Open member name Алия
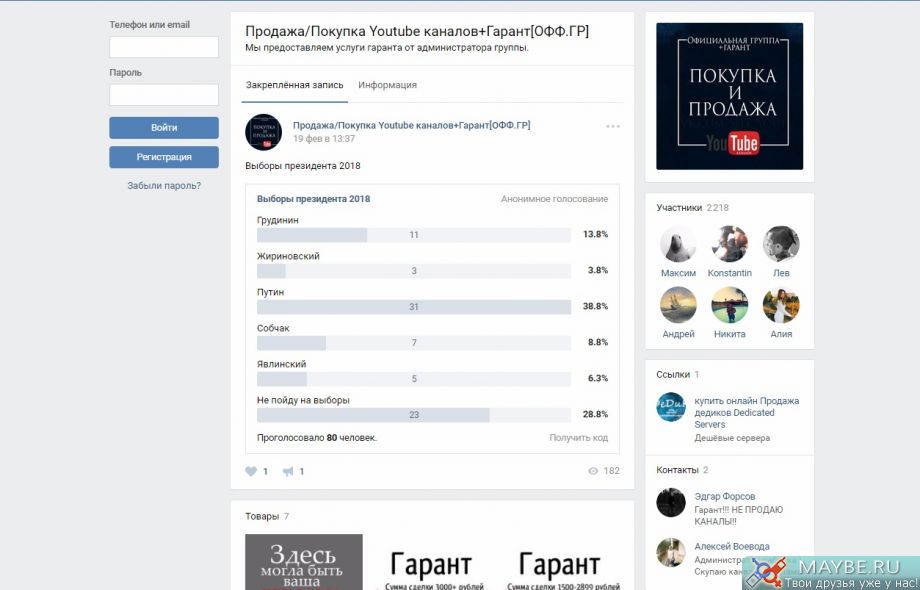Image resolution: width=920 pixels, height=590 pixels. tap(781, 334)
